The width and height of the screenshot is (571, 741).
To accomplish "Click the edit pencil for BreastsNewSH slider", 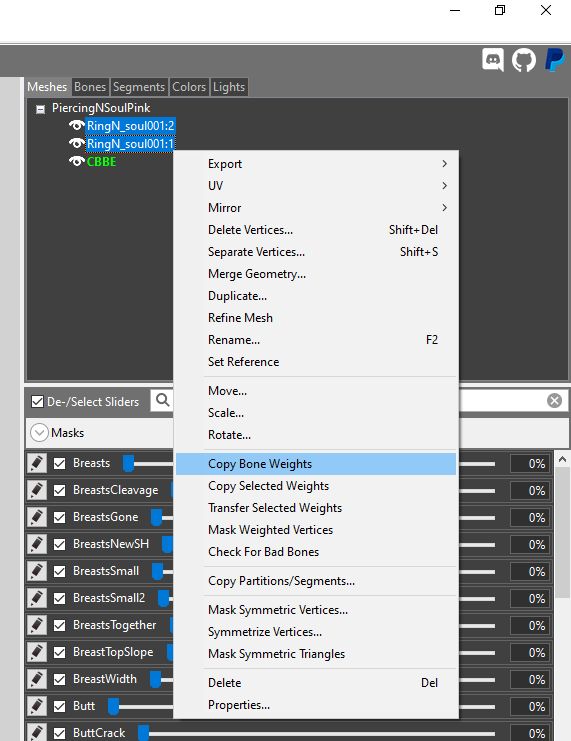I will tap(36, 544).
